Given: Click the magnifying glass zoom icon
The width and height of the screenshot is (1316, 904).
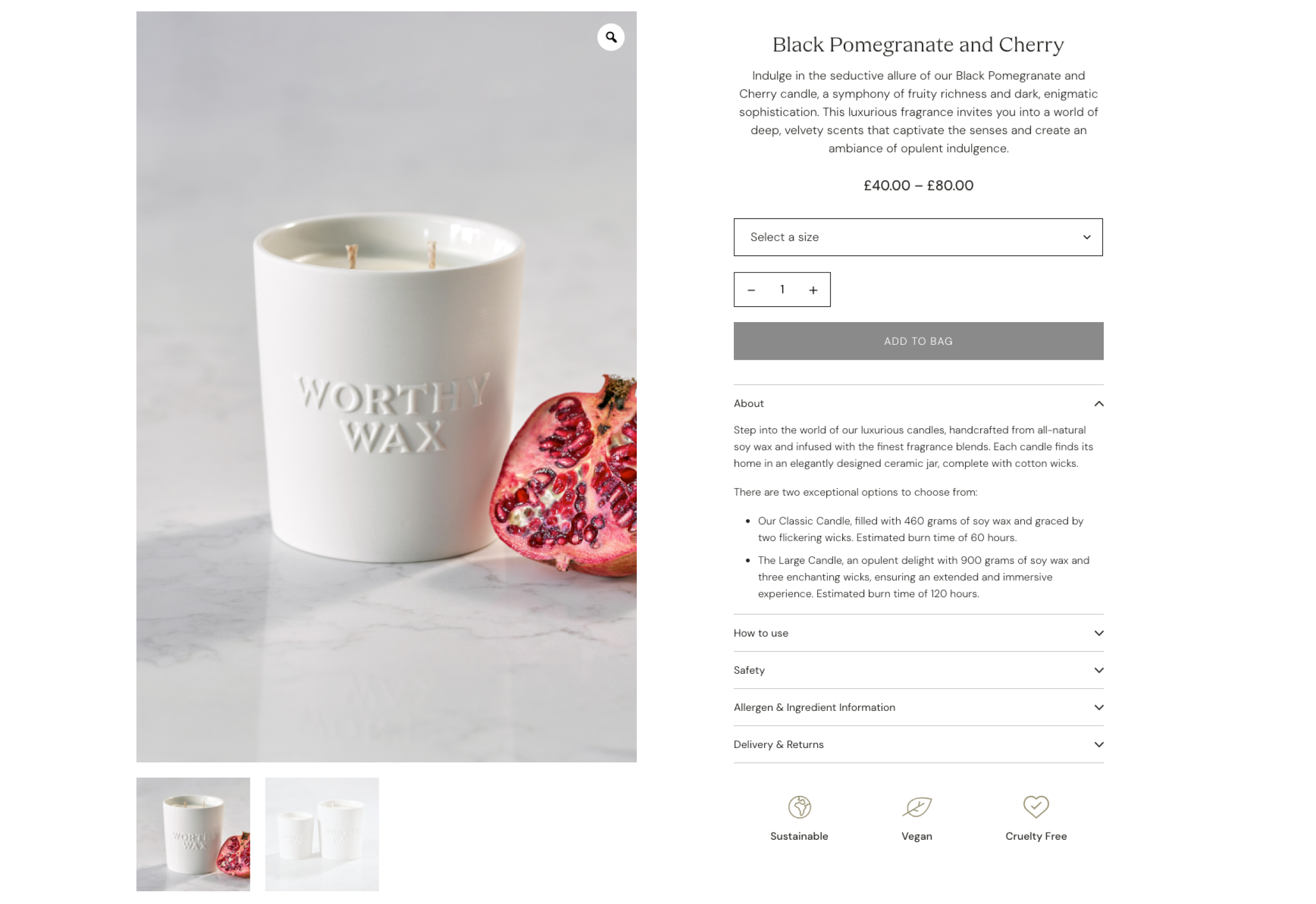Looking at the screenshot, I should (x=611, y=37).
